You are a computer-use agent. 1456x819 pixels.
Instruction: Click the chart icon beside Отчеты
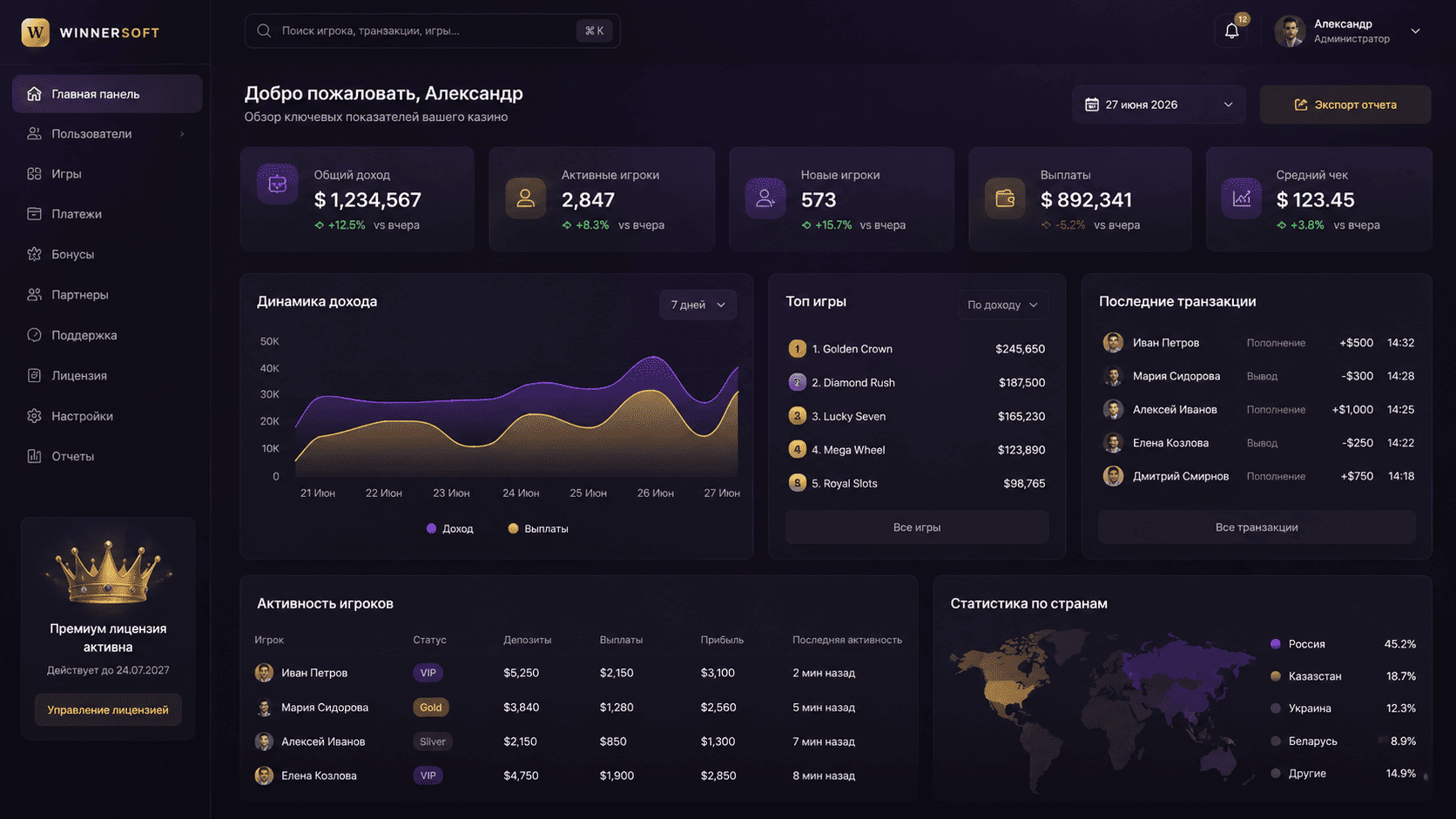tap(34, 456)
